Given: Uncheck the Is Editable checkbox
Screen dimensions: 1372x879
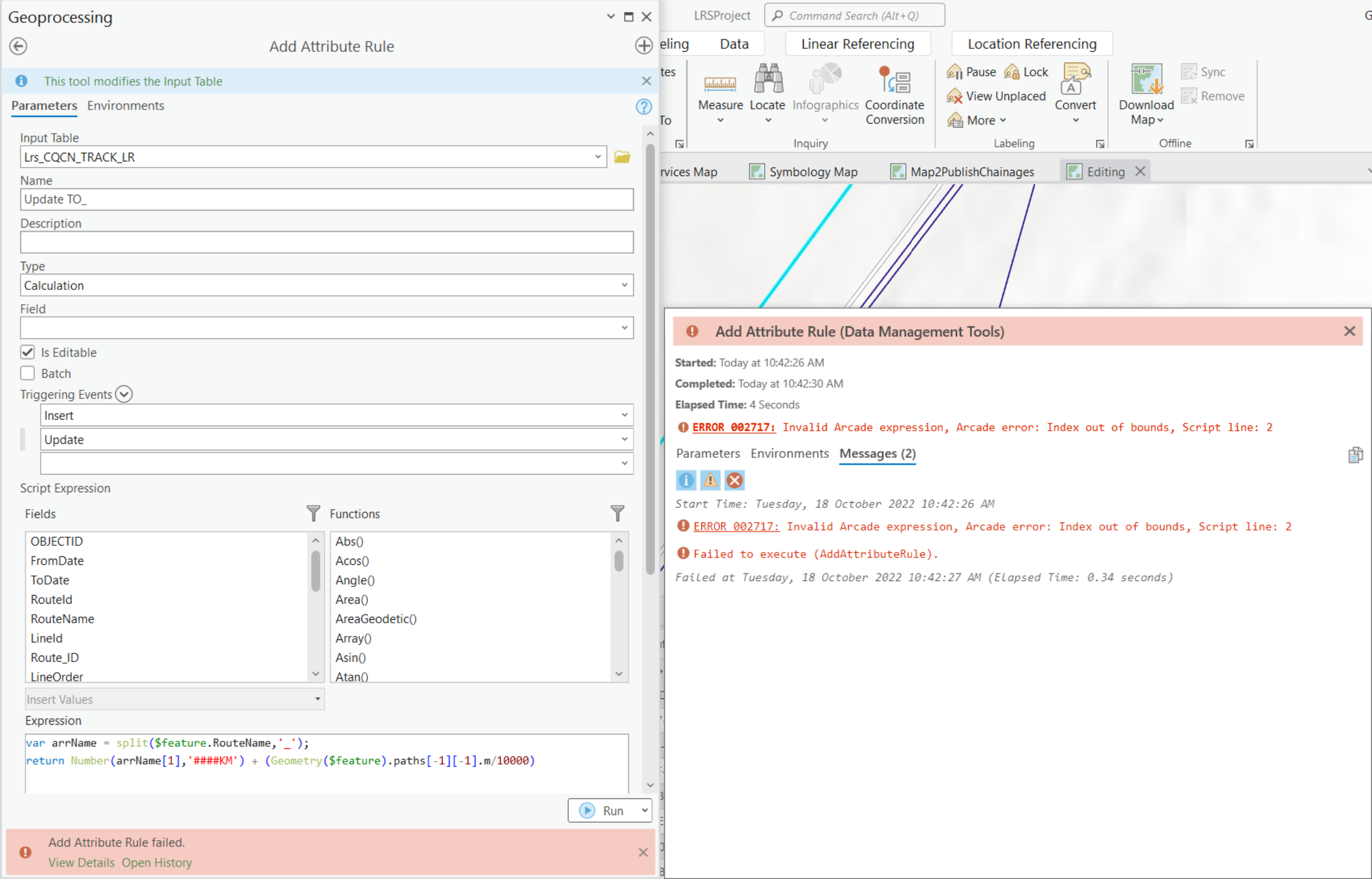Looking at the screenshot, I should click(x=27, y=351).
